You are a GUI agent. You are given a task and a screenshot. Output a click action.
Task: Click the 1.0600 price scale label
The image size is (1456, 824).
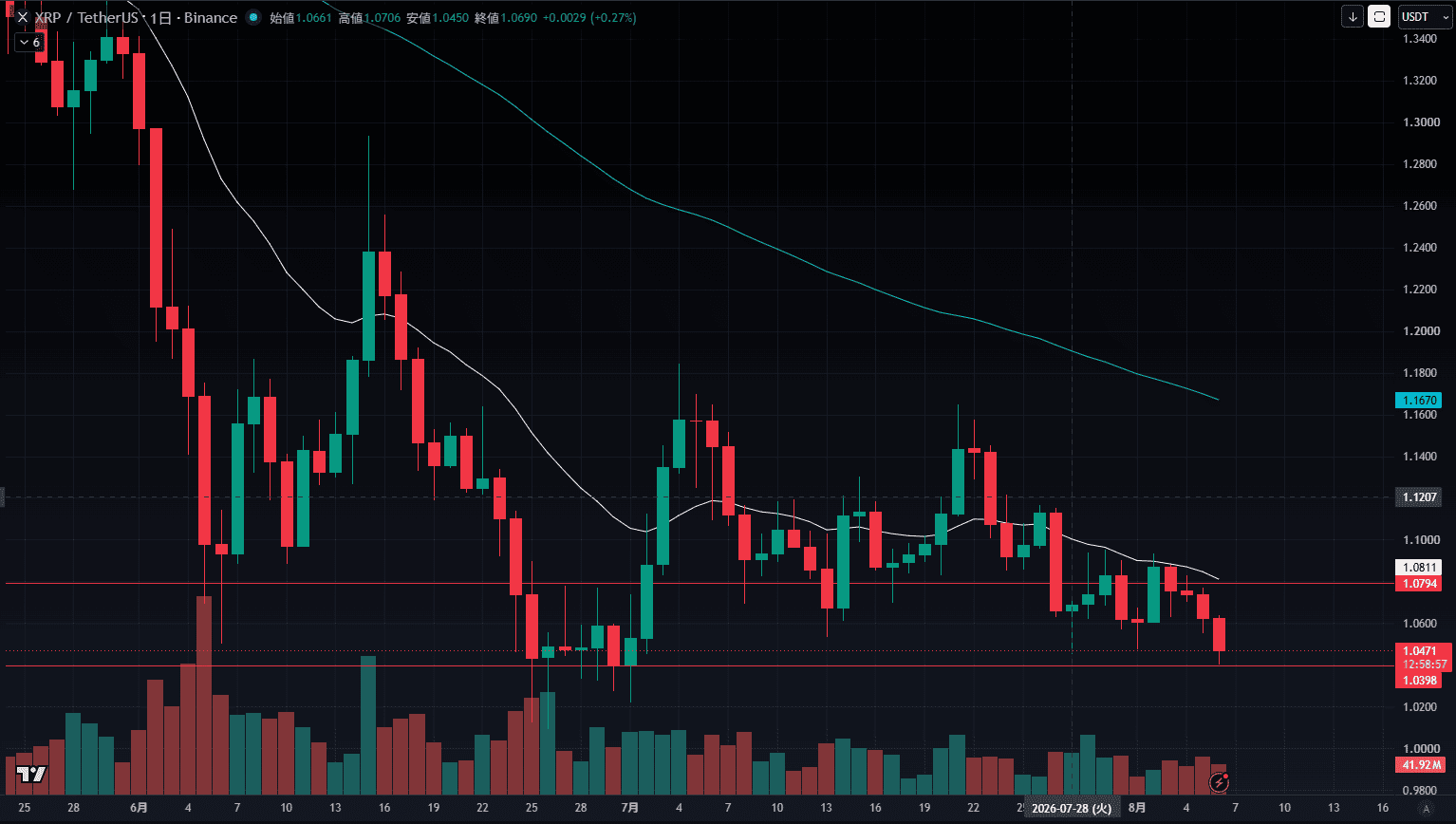pyautogui.click(x=1420, y=624)
